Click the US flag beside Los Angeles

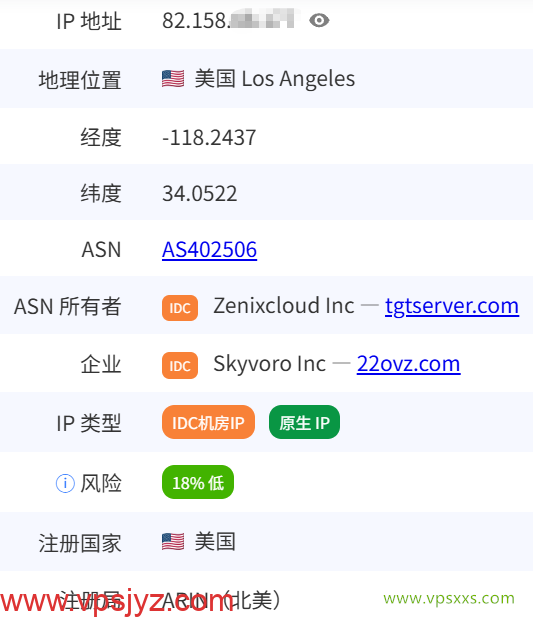click(x=173, y=79)
